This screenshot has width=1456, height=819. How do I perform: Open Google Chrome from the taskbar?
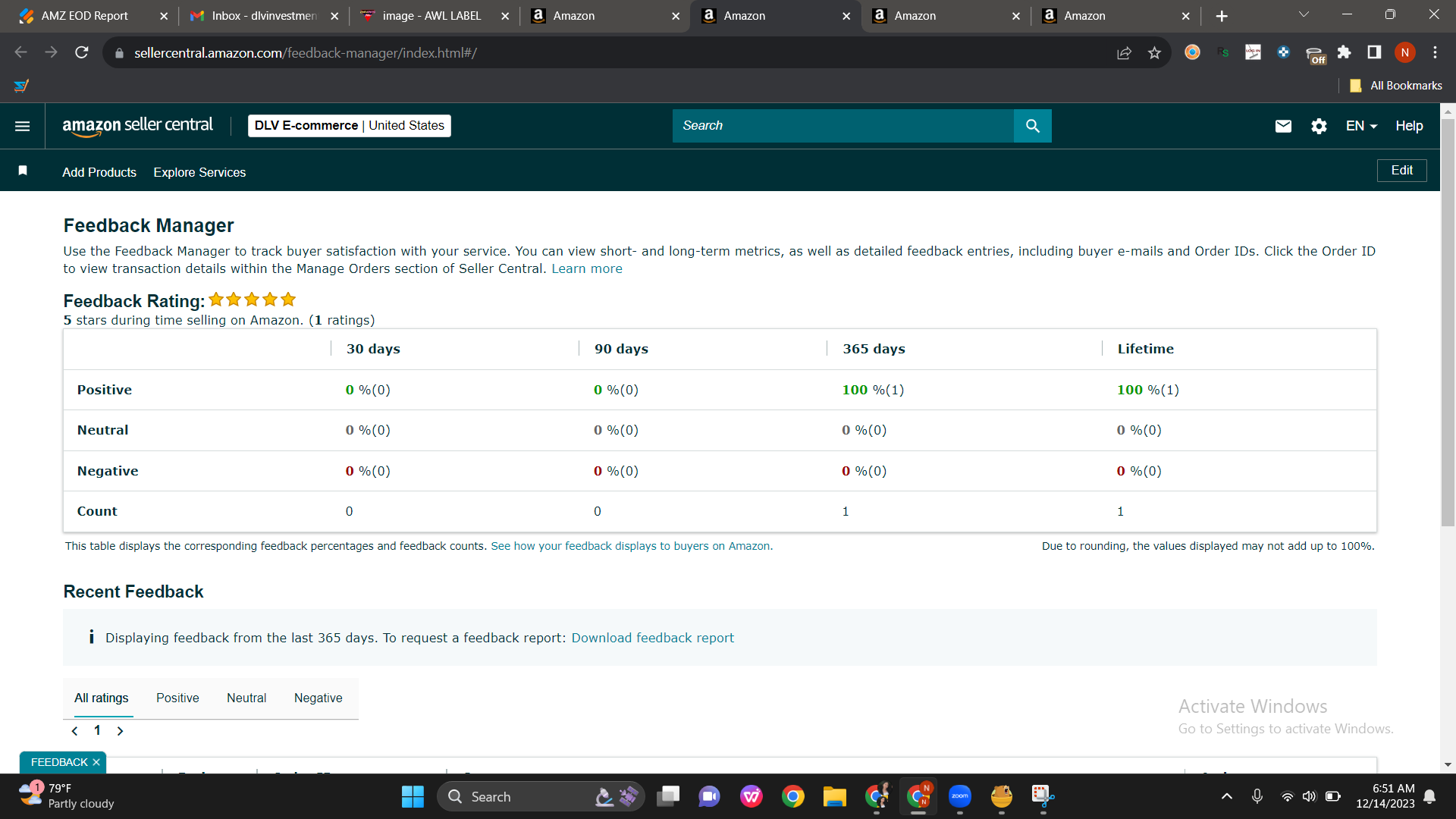[793, 796]
